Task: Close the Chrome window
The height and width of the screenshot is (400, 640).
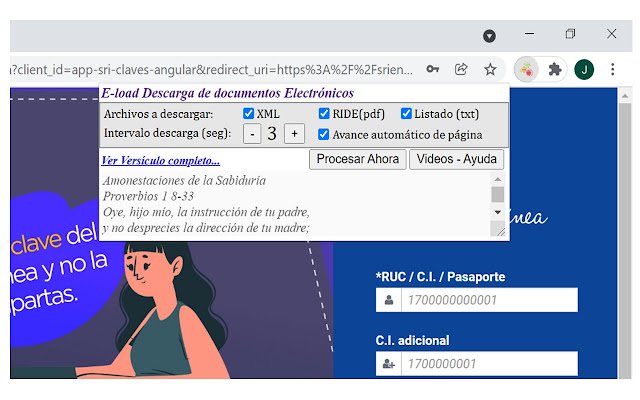Action: point(611,34)
